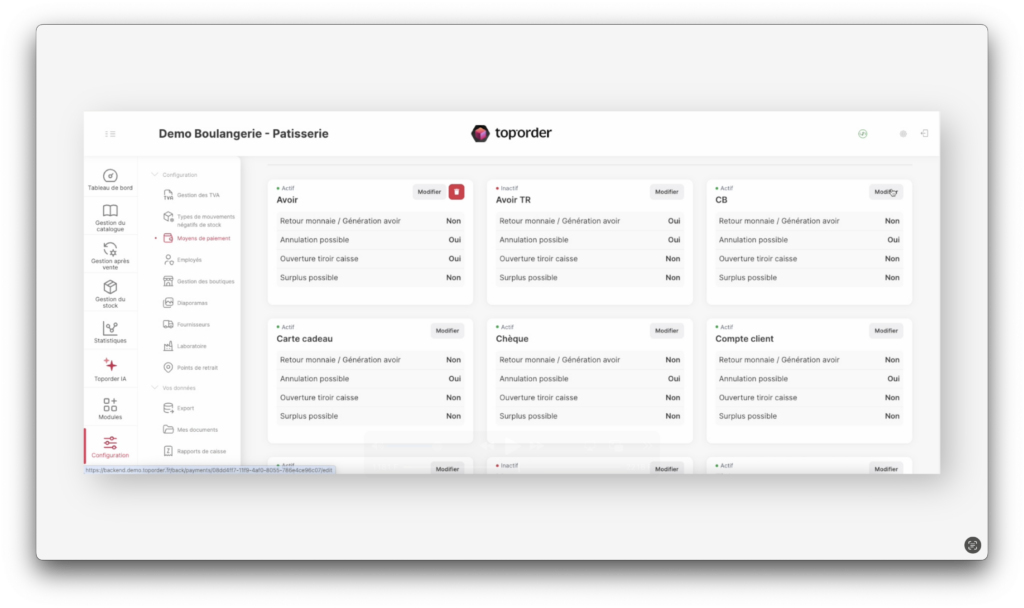Click the toporder logo in header

coord(511,133)
